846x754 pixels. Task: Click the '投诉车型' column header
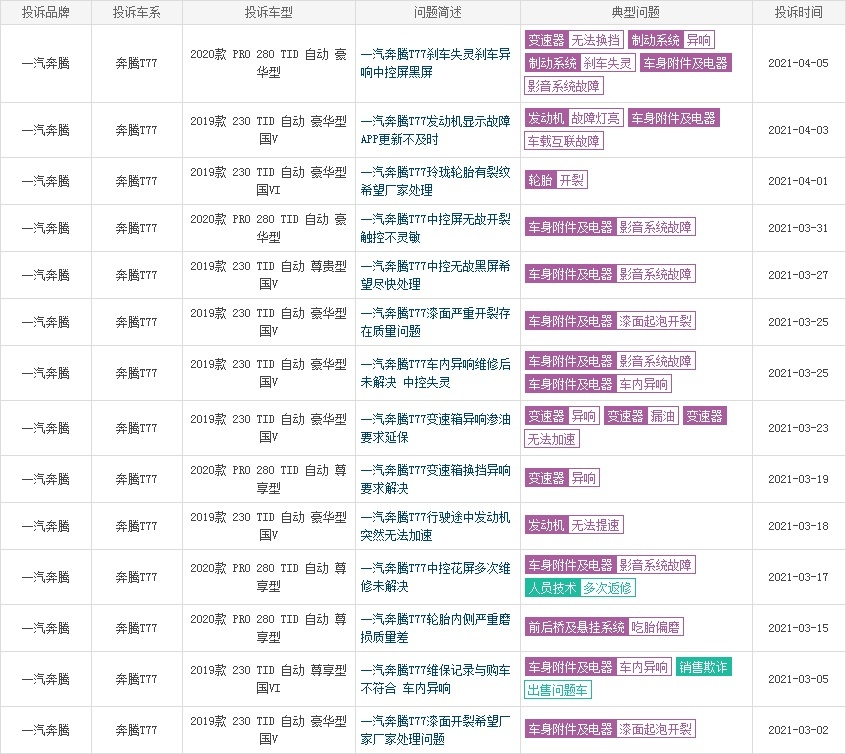tap(269, 12)
